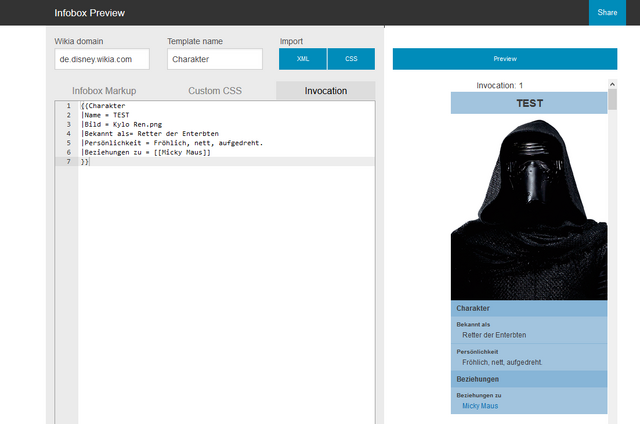Viewport: 640px width, 424px height.
Task: Import via the CSS button
Action: pyautogui.click(x=351, y=59)
